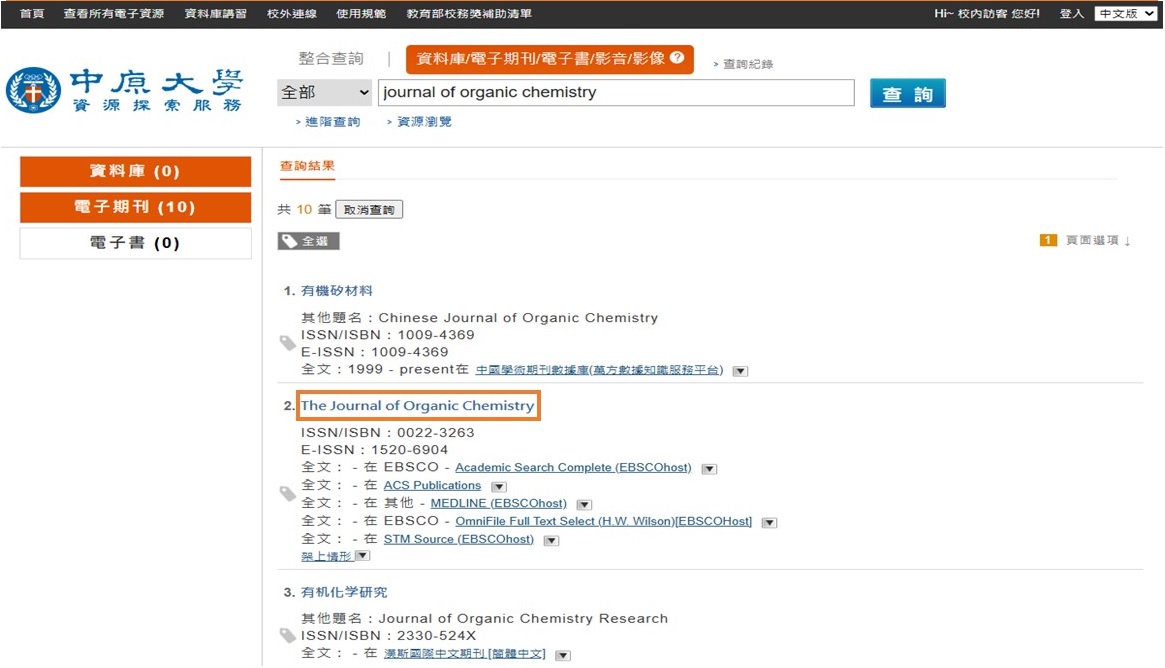This screenshot has height=668, width=1165.
Task: Open 查看所有電子資源 menu item
Action: coord(114,13)
